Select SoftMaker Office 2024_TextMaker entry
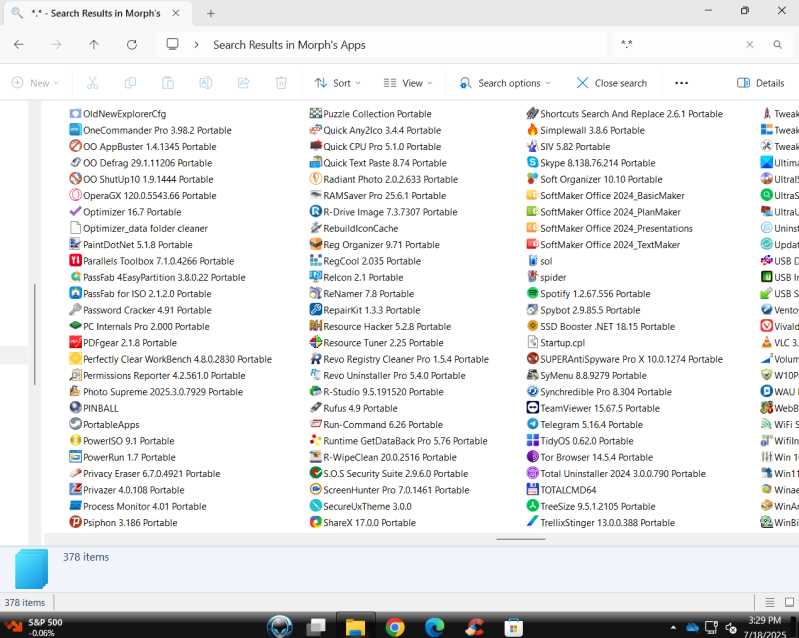Screen dimensions: 799x638 point(603,245)
